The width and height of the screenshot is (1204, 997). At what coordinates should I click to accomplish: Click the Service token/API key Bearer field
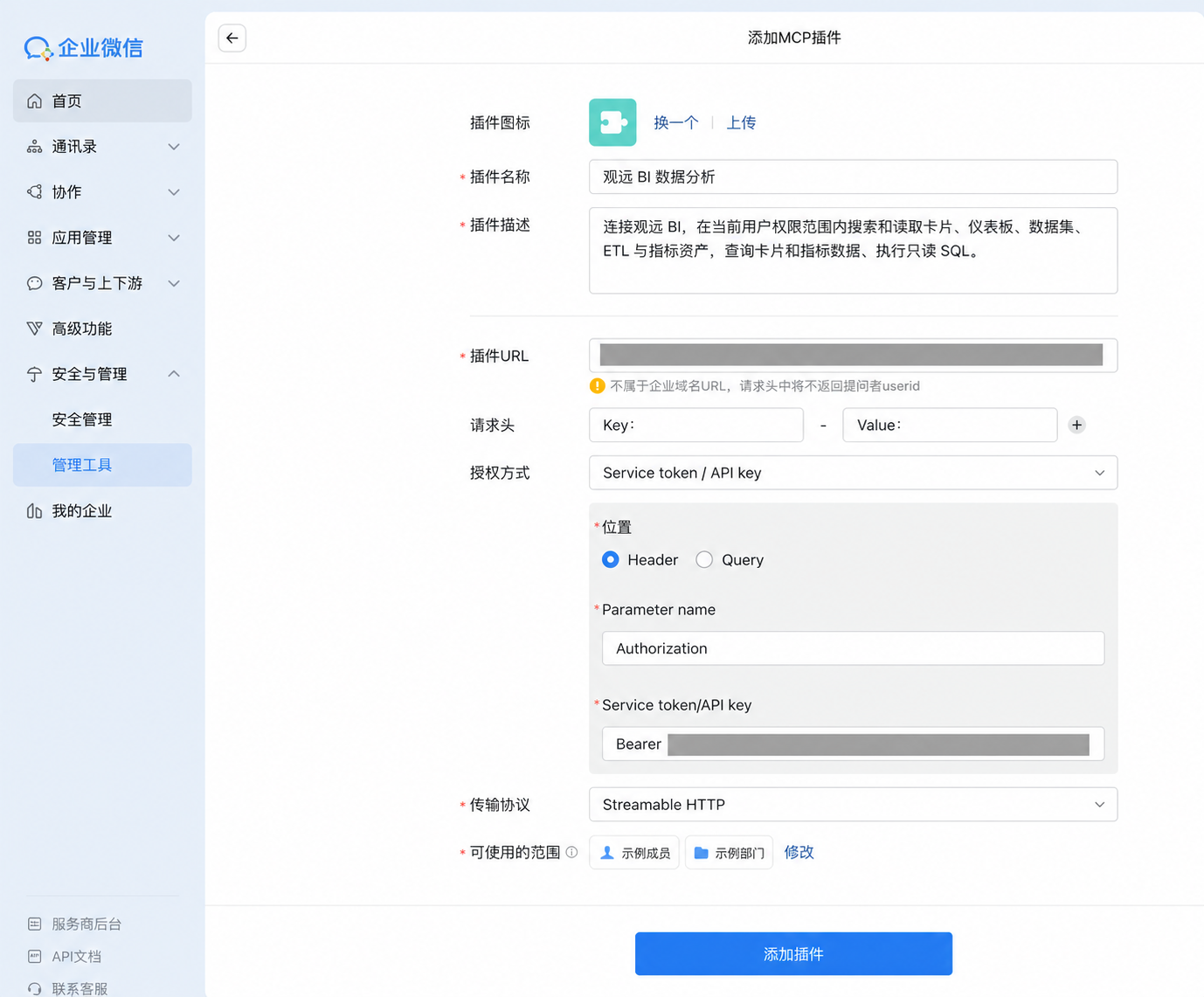point(853,744)
